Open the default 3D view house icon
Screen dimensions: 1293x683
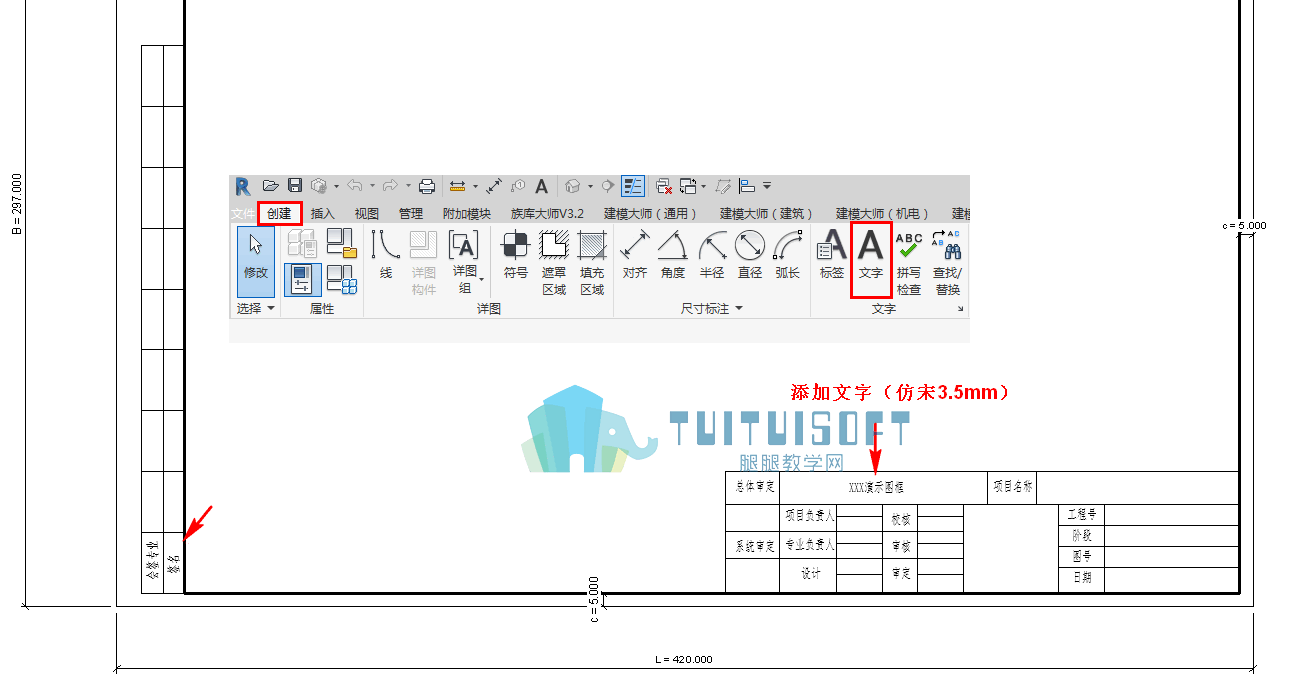click(x=572, y=186)
